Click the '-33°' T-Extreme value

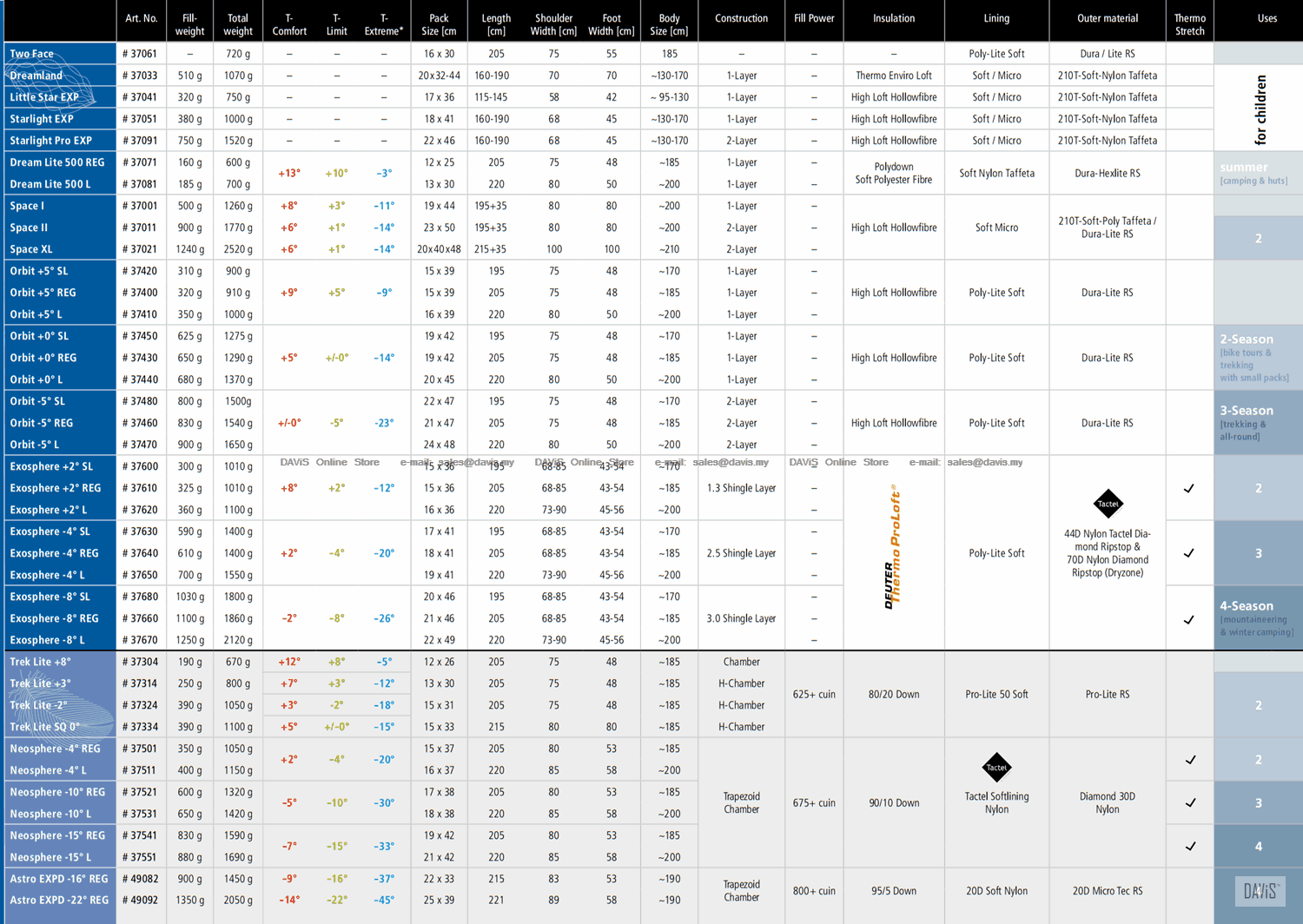pyautogui.click(x=384, y=846)
